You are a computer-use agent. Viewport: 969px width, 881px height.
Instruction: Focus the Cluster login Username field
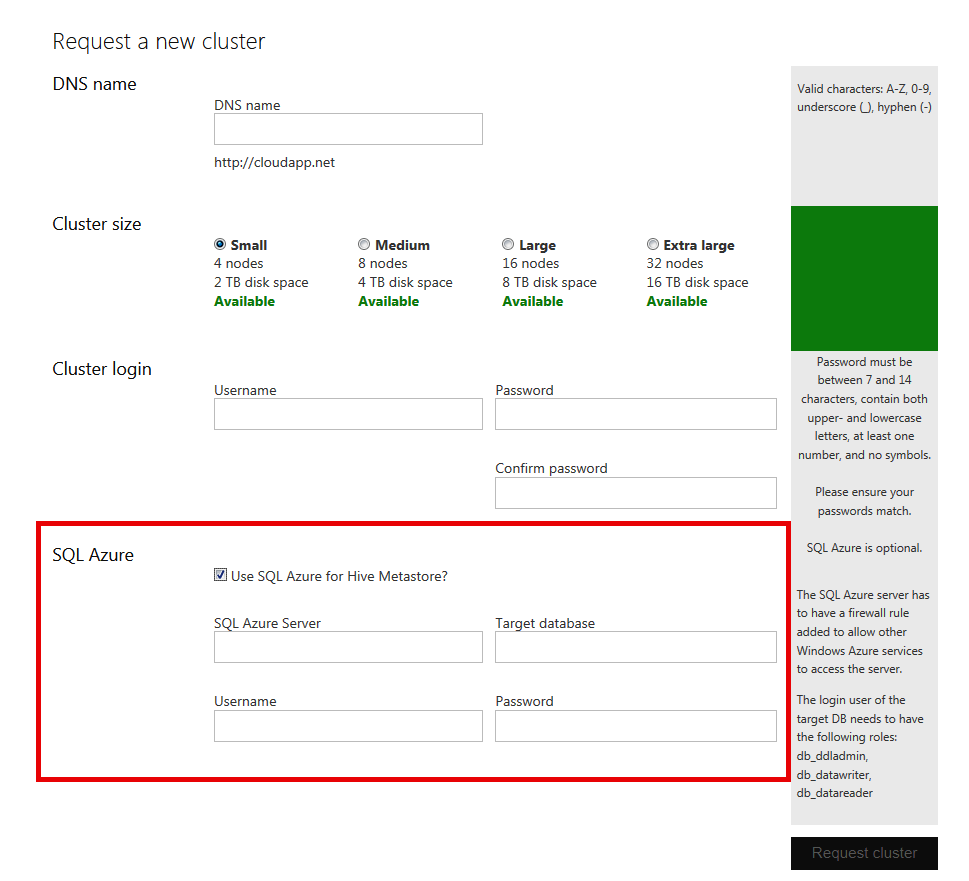(348, 414)
